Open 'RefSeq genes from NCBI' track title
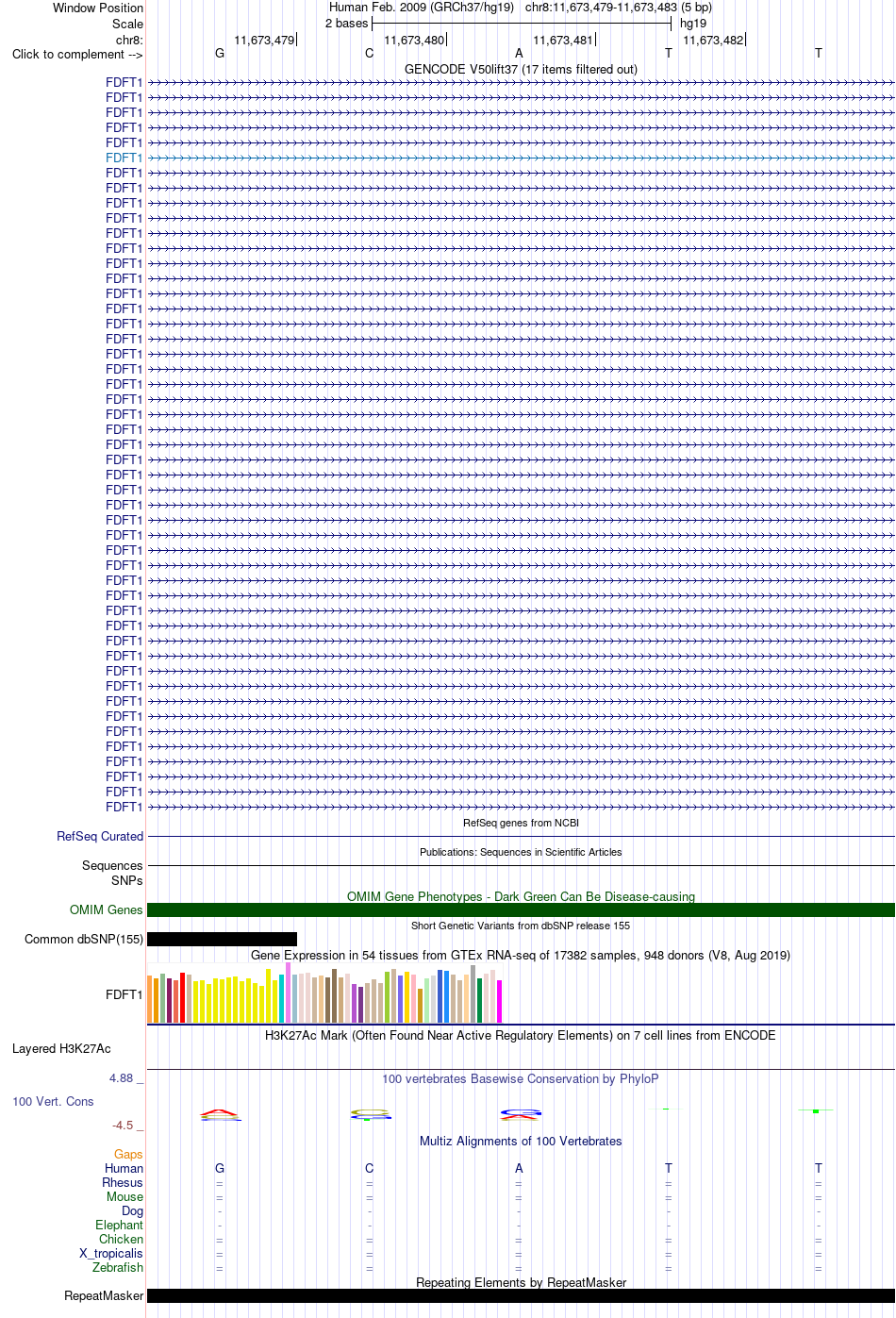Screen dimensions: 896x1318 (x=521, y=823)
